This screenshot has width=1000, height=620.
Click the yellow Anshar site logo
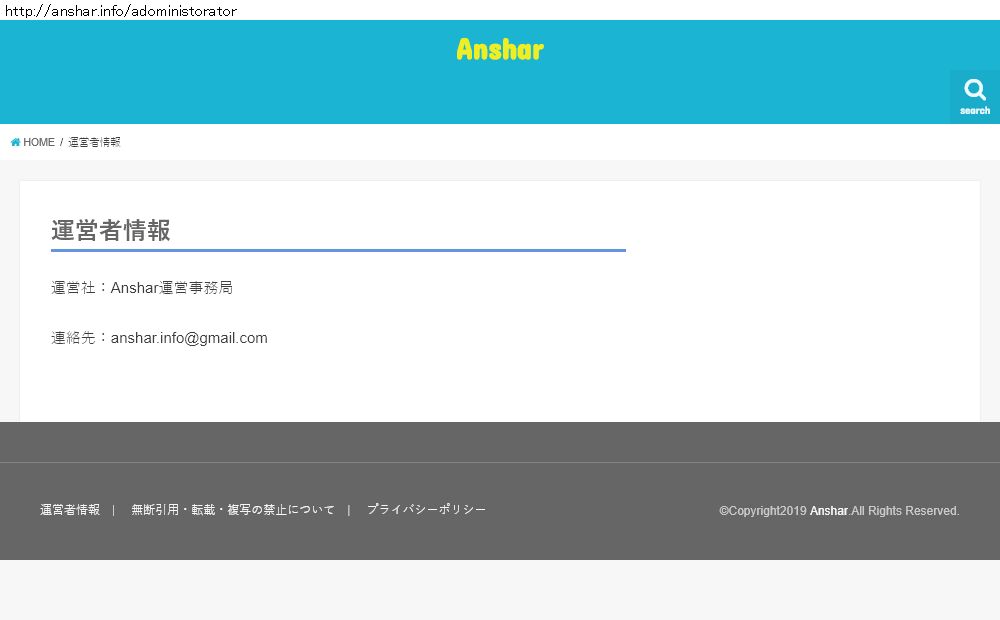point(500,49)
